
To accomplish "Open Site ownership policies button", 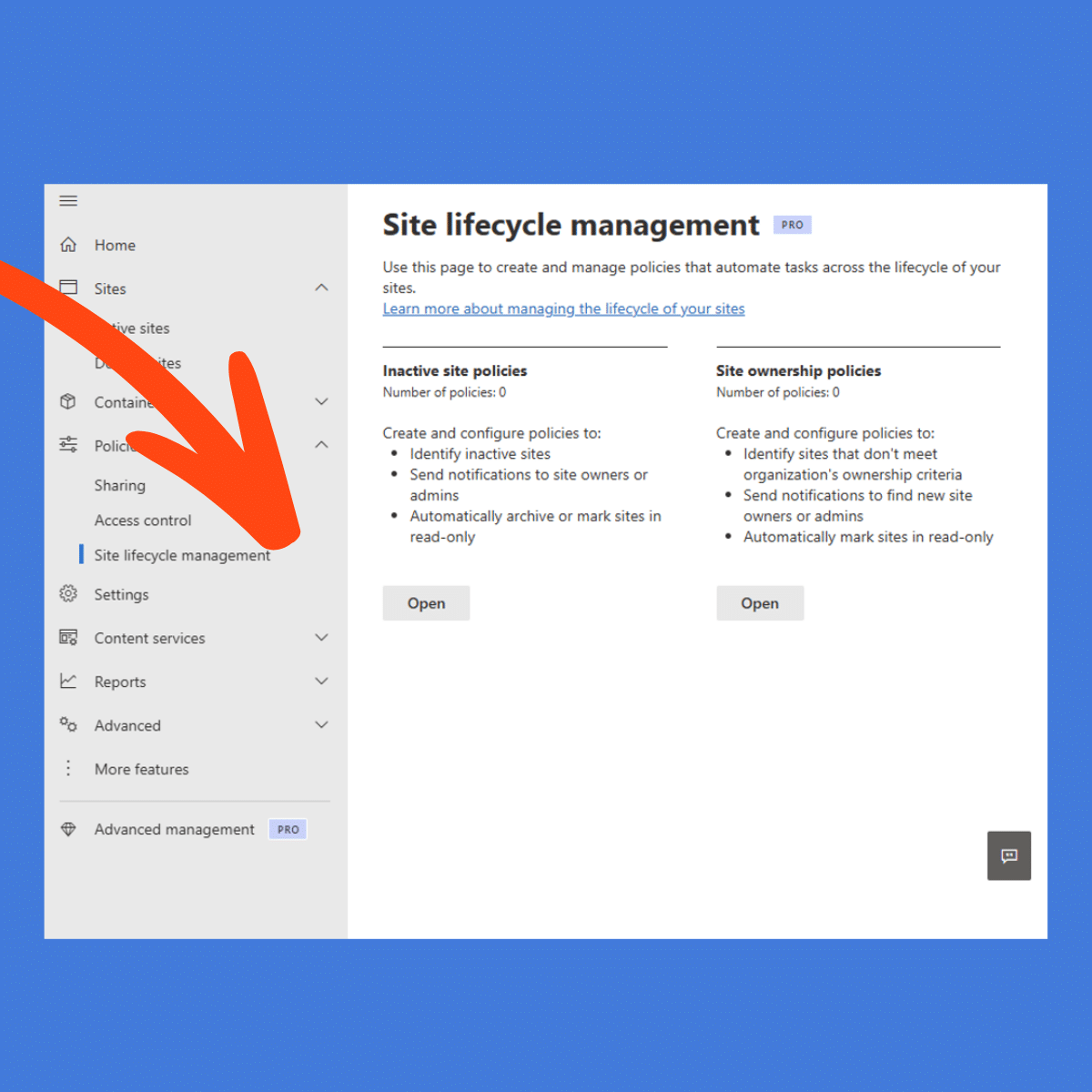I will [x=760, y=603].
